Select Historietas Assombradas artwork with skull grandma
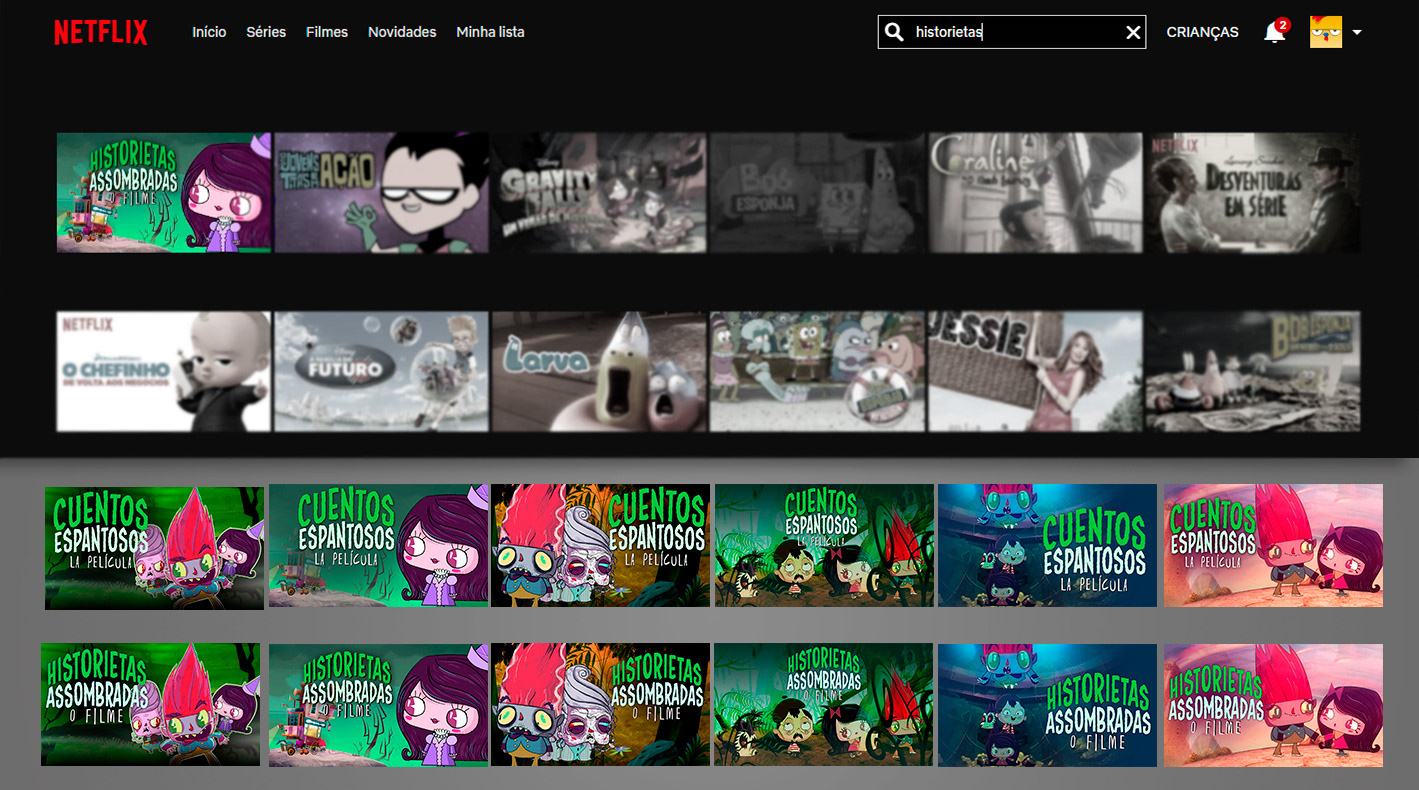The image size is (1419, 790). click(x=601, y=705)
